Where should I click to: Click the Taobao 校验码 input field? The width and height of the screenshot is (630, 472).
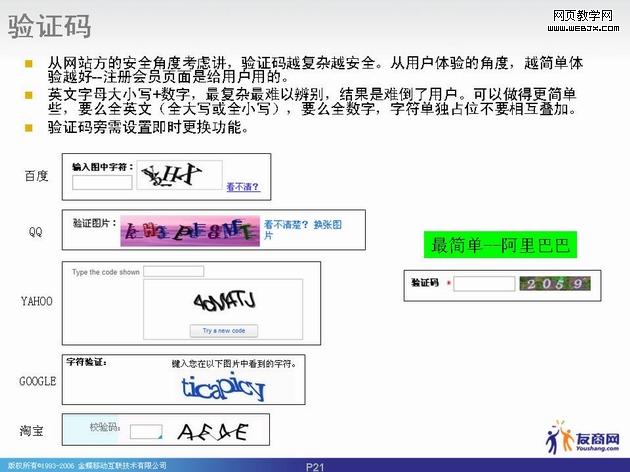(146, 432)
